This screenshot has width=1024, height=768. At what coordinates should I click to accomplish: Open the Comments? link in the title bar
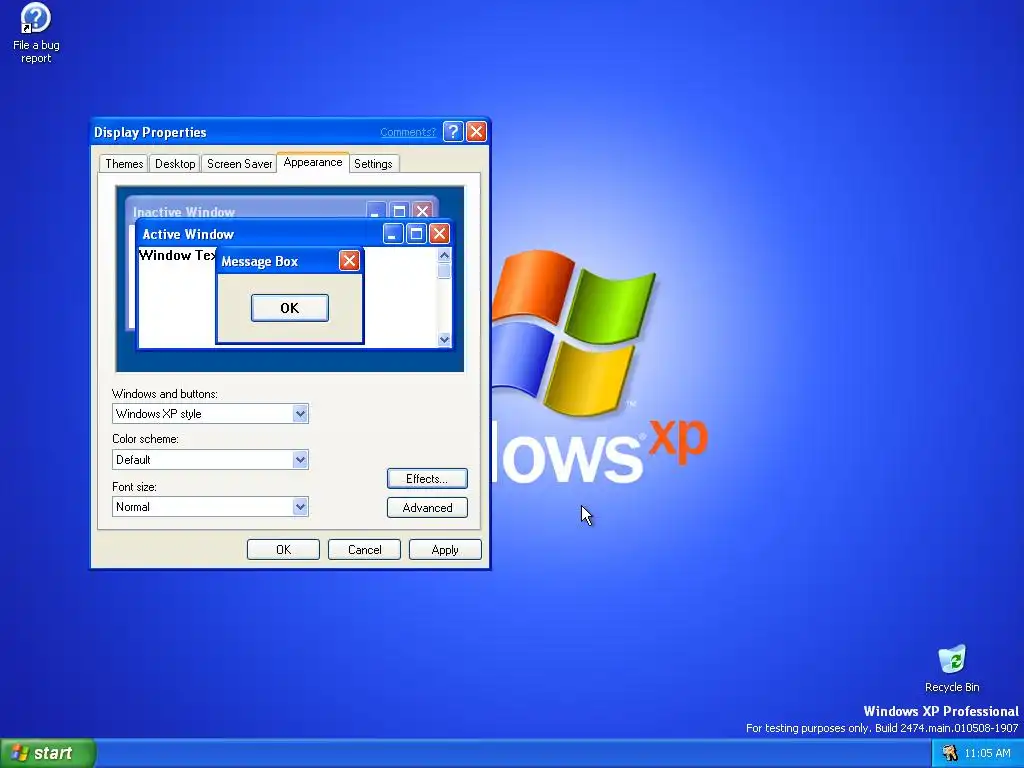[x=408, y=132]
